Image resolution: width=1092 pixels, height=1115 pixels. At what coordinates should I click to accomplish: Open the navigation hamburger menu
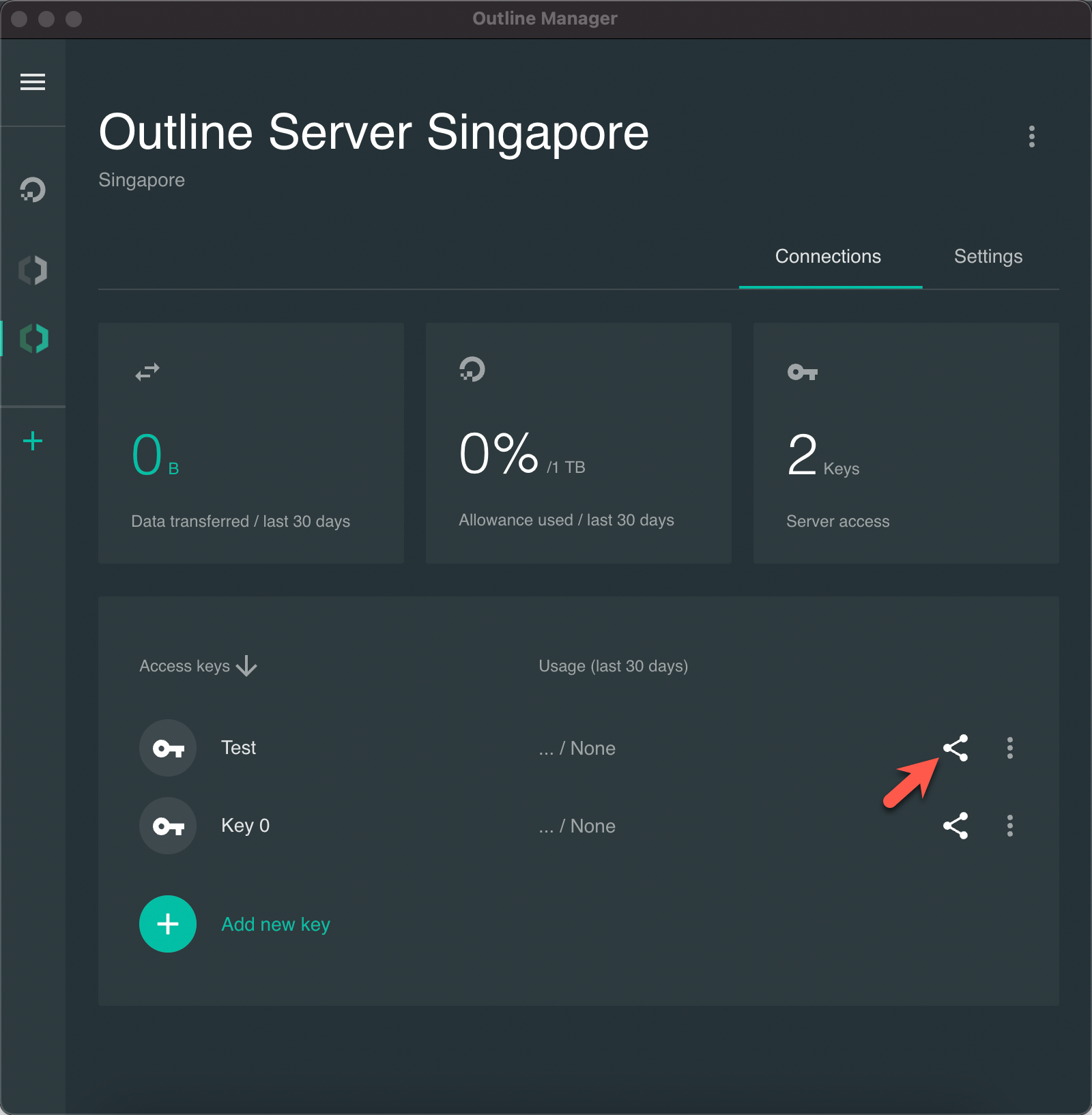pos(32,82)
